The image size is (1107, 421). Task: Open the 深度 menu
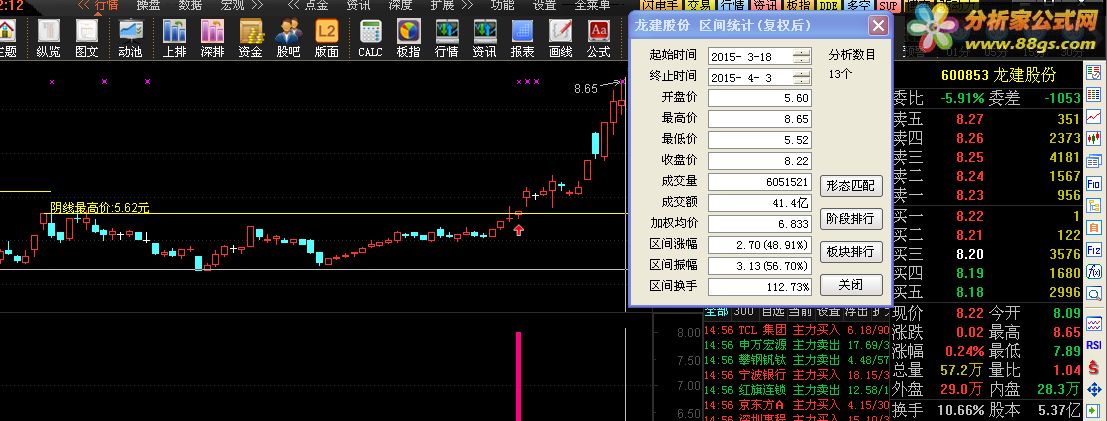tap(400, 6)
